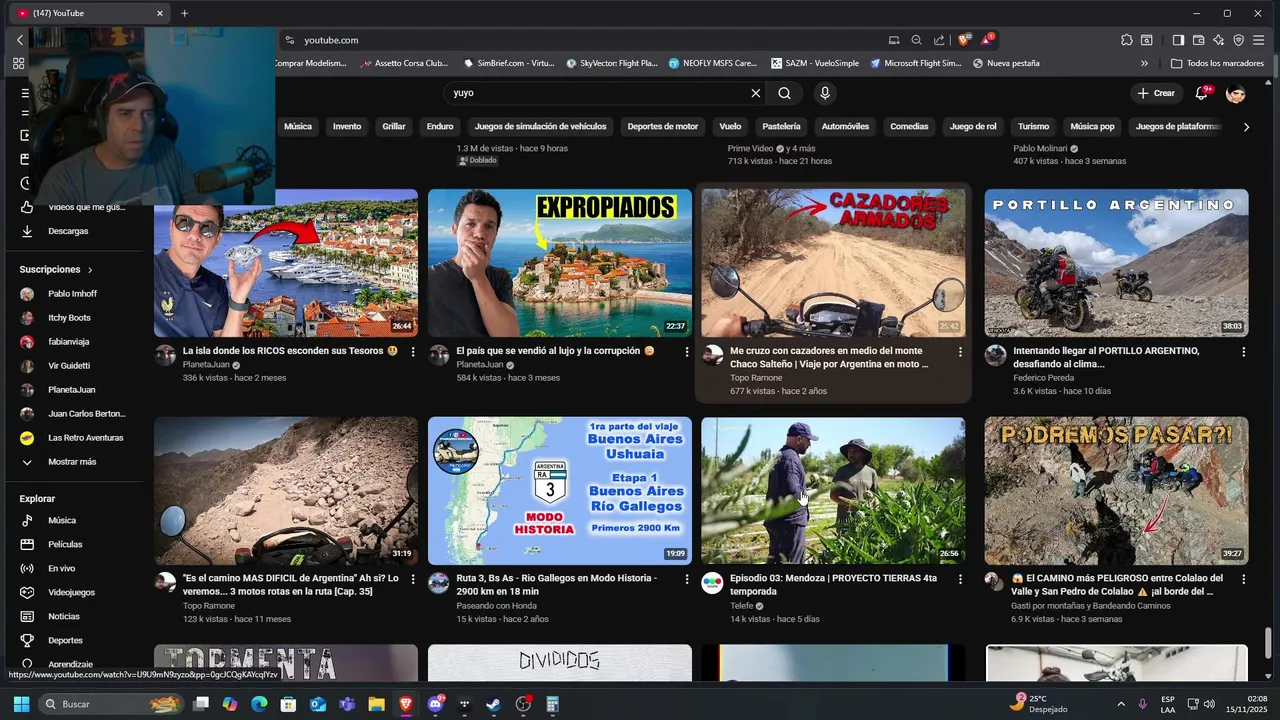Select the 'Enduro' filter chip
Viewport: 1280px width, 720px height.
coord(440,127)
